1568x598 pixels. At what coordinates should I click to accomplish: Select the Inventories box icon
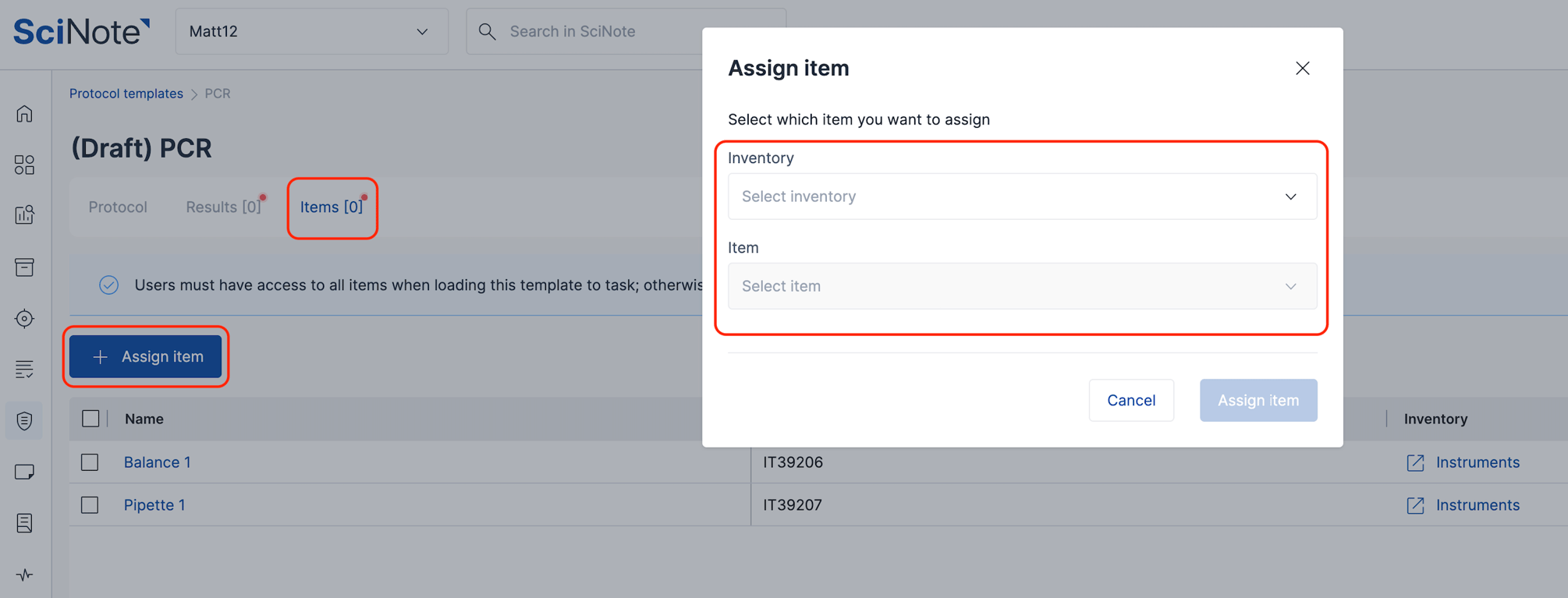(x=24, y=267)
